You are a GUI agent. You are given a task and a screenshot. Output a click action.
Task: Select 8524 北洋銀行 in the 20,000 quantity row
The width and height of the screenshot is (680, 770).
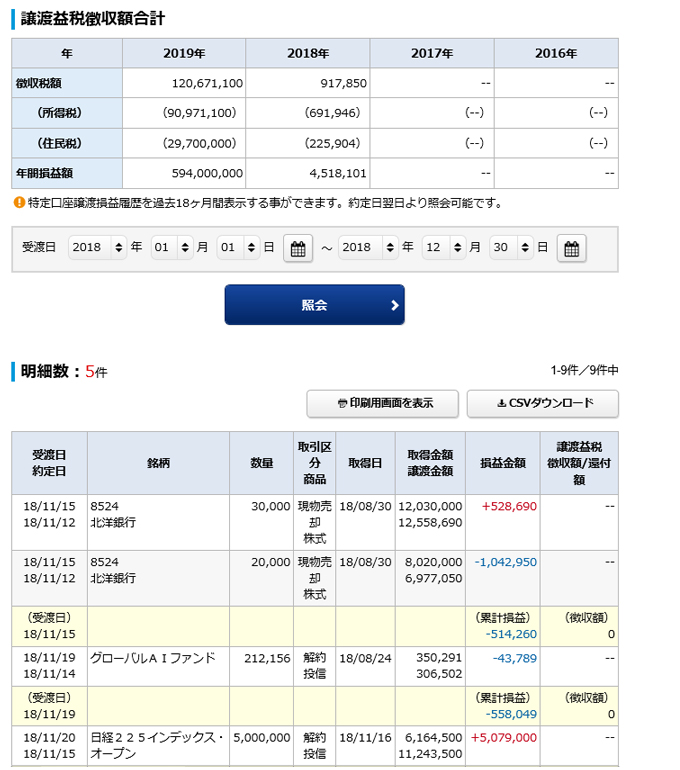pyautogui.click(x=113, y=571)
